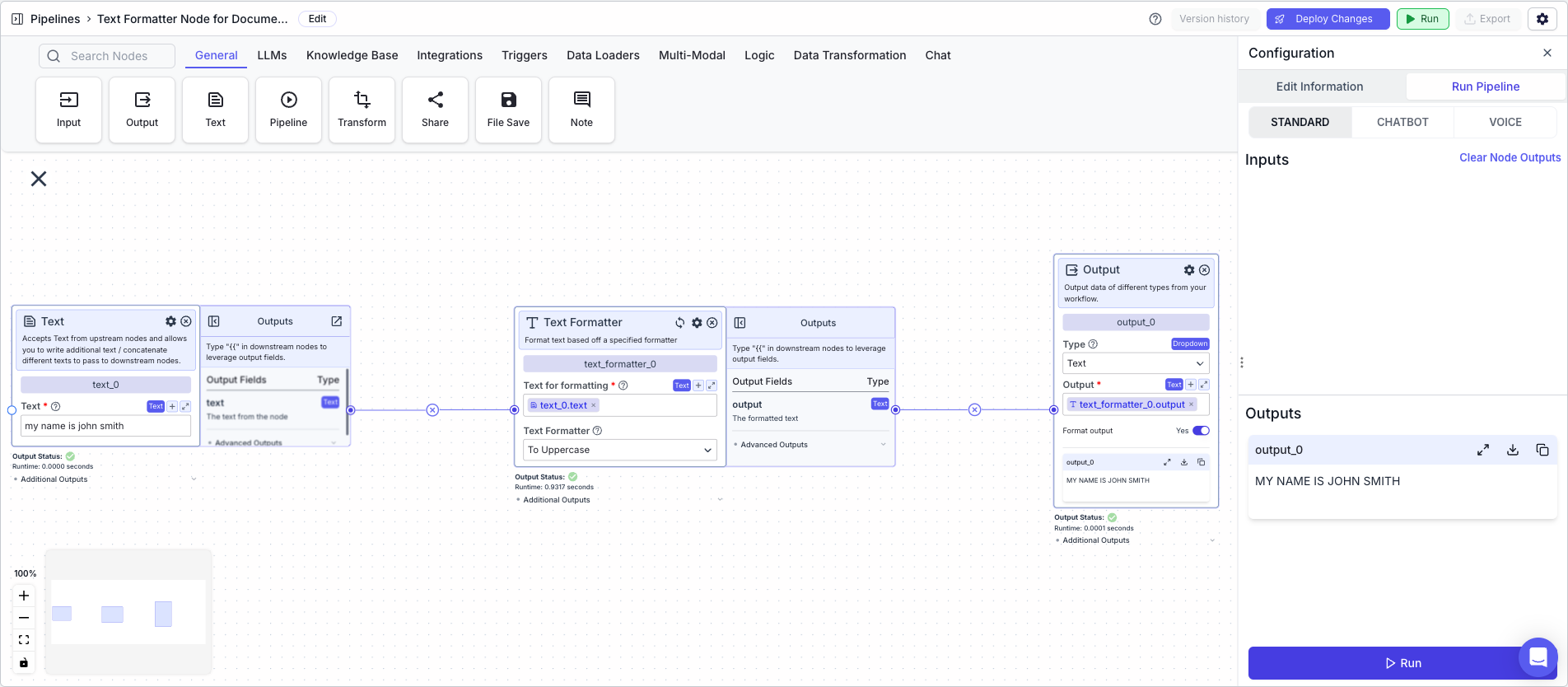
Task: Zoom out on the canvas
Action: [x=24, y=618]
